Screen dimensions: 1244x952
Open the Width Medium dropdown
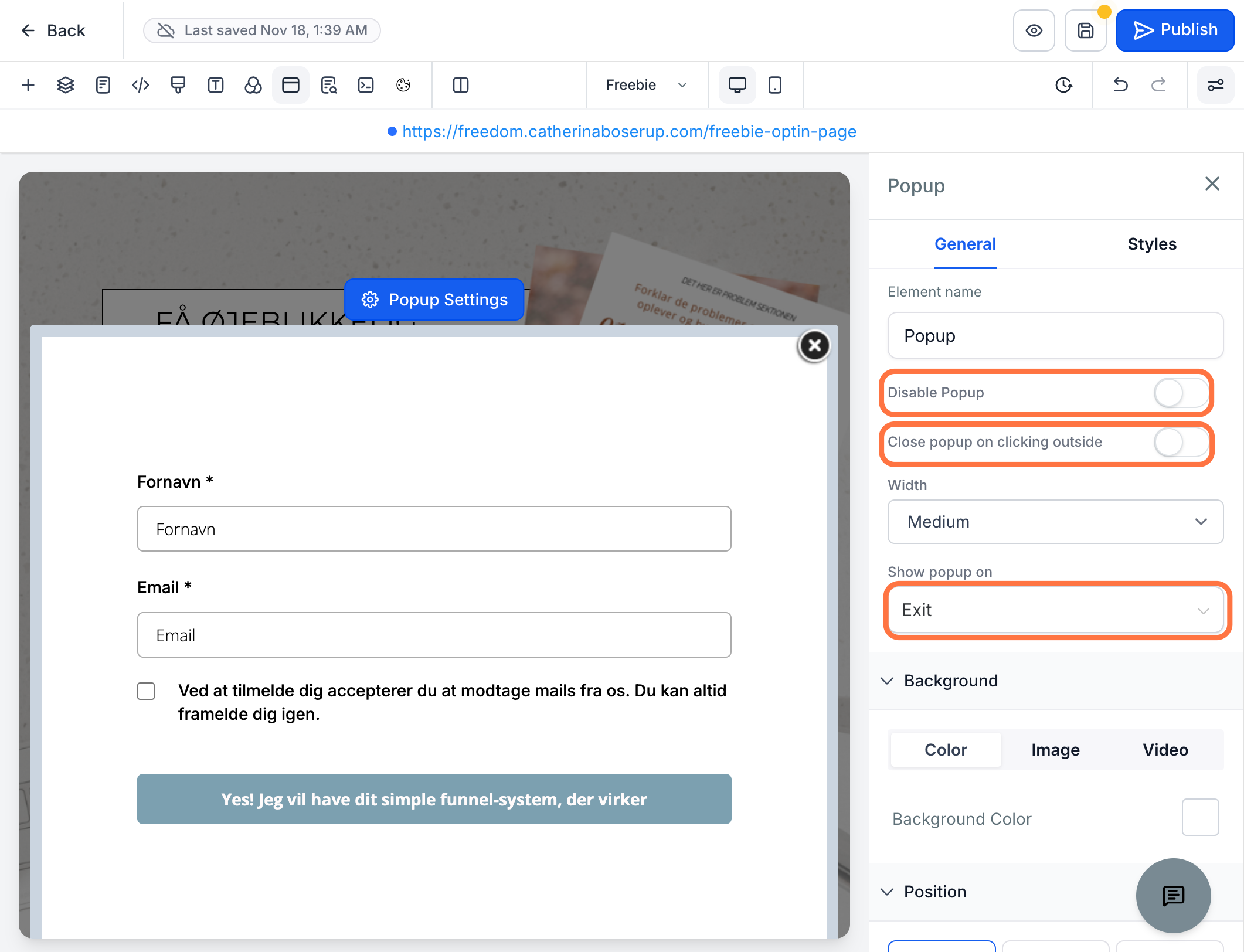click(x=1055, y=522)
